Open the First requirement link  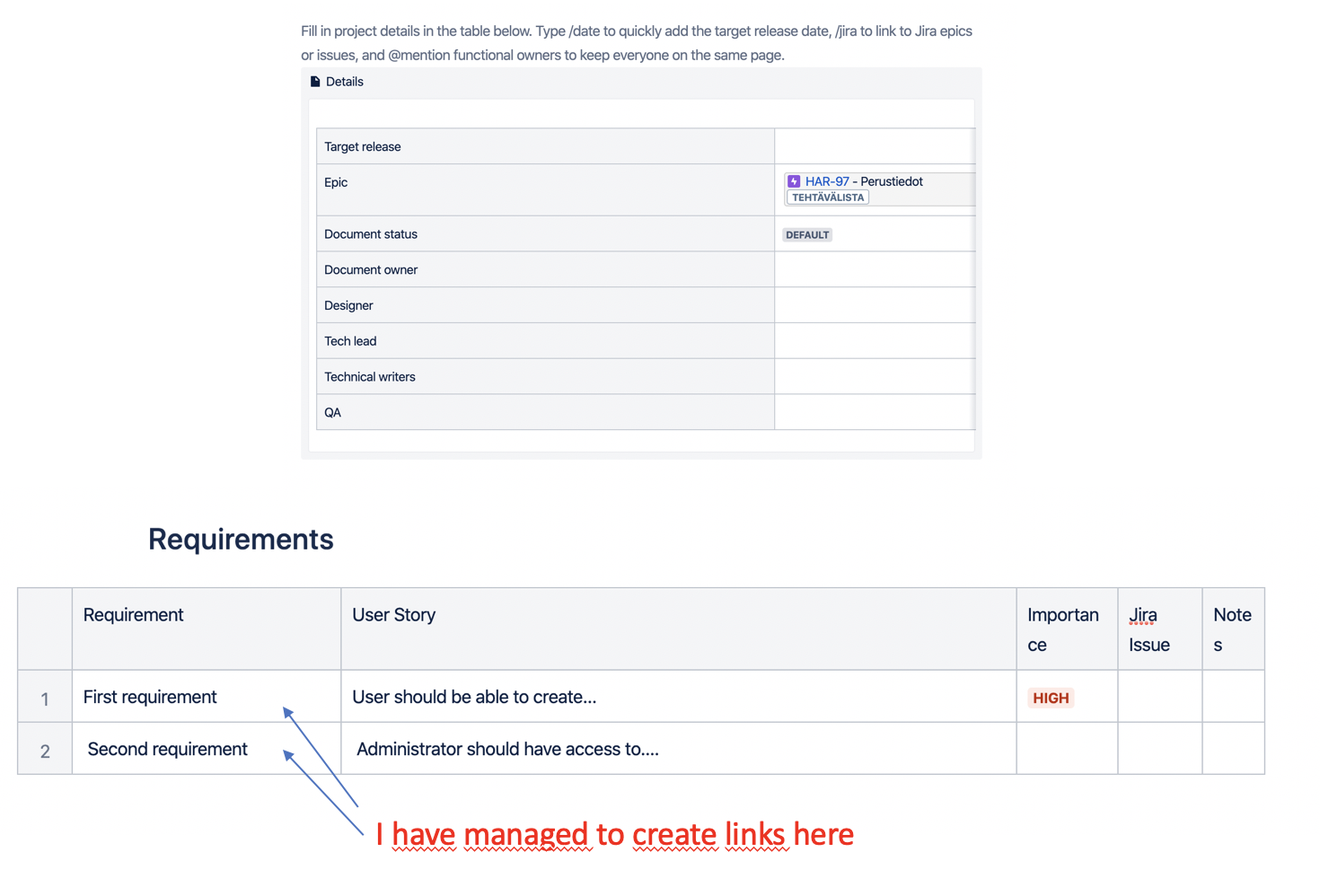point(150,697)
